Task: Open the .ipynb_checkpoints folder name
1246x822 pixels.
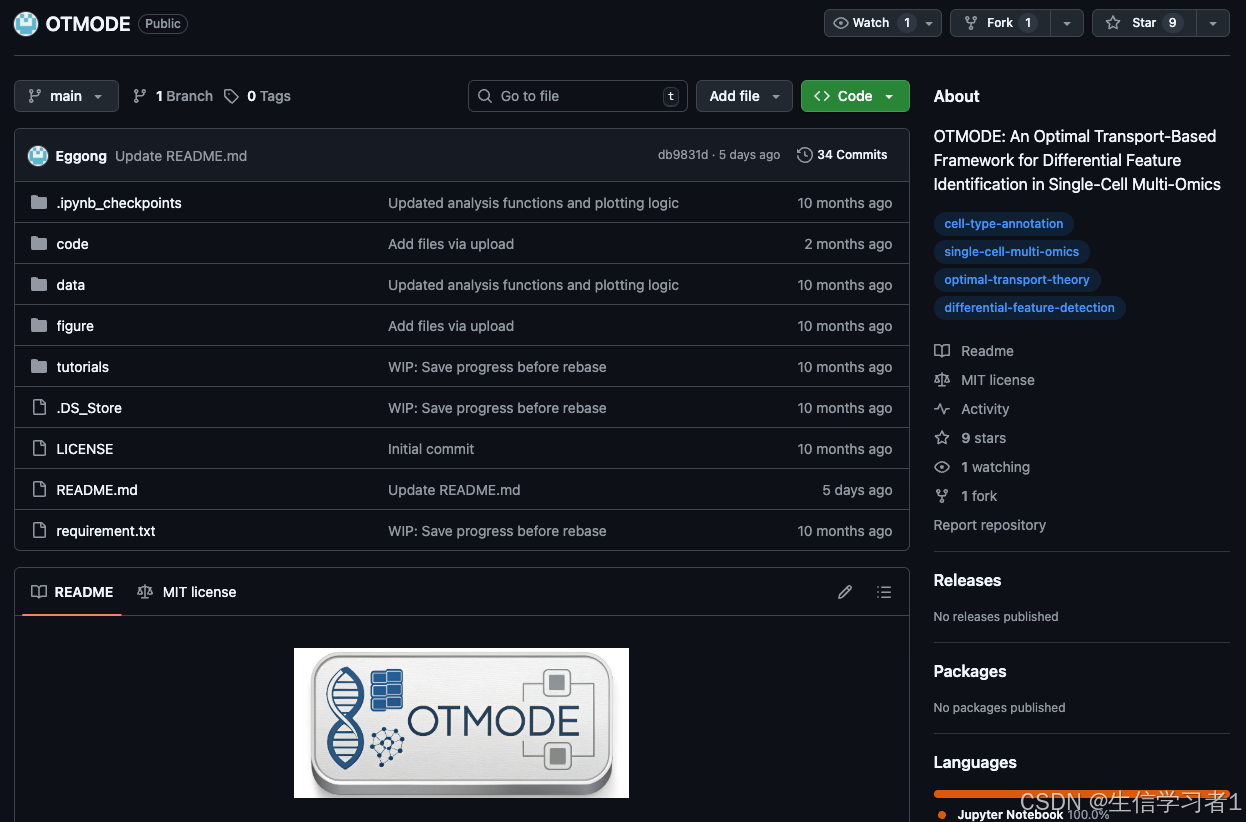Action: [x=119, y=203]
